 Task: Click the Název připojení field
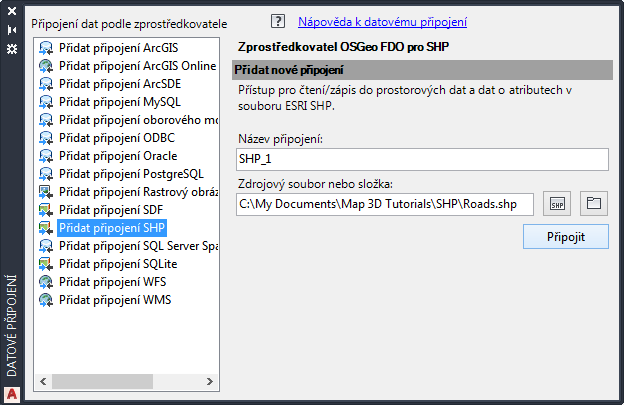click(422, 160)
